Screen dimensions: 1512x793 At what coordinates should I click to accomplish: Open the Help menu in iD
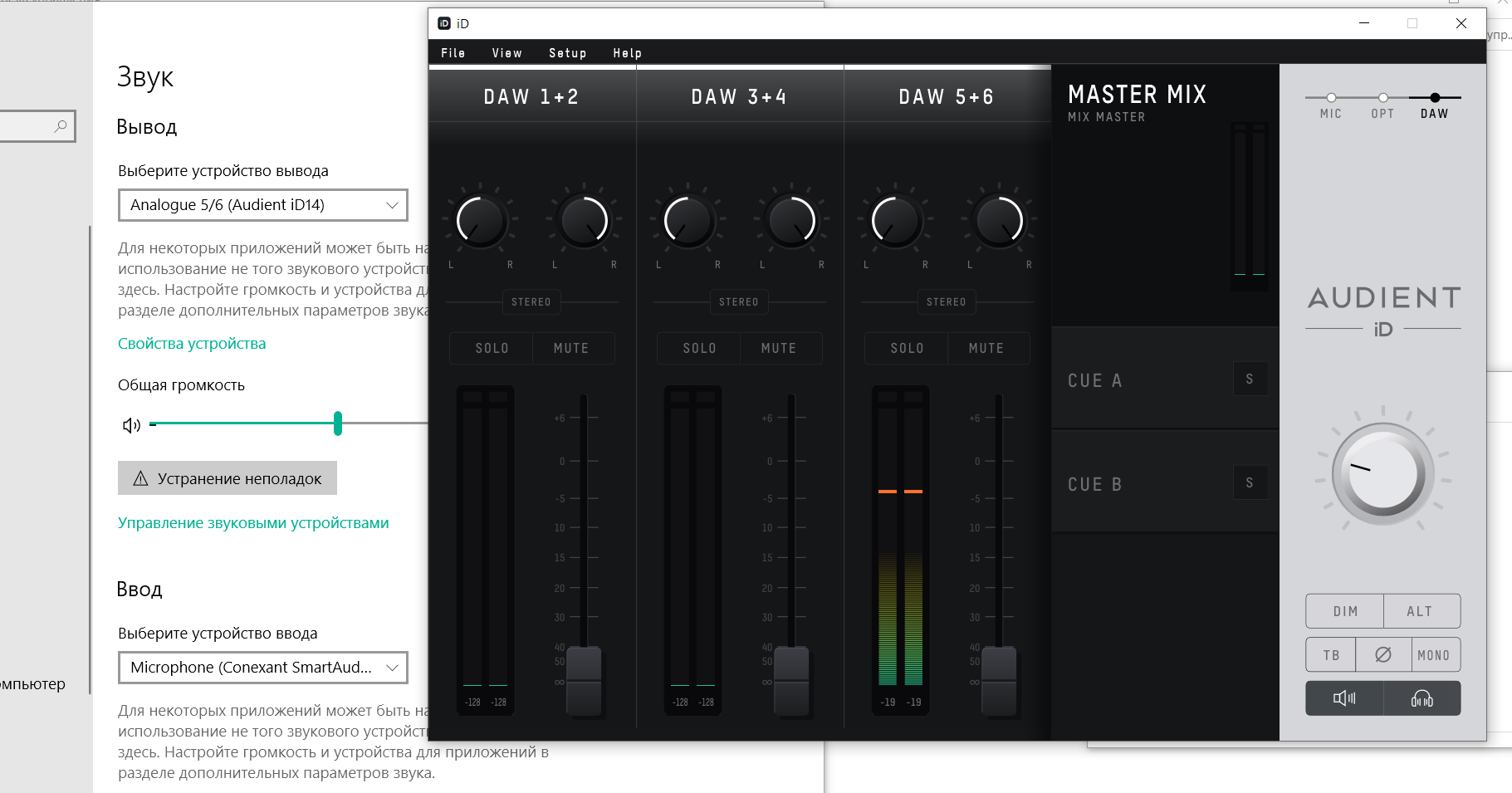coord(627,53)
